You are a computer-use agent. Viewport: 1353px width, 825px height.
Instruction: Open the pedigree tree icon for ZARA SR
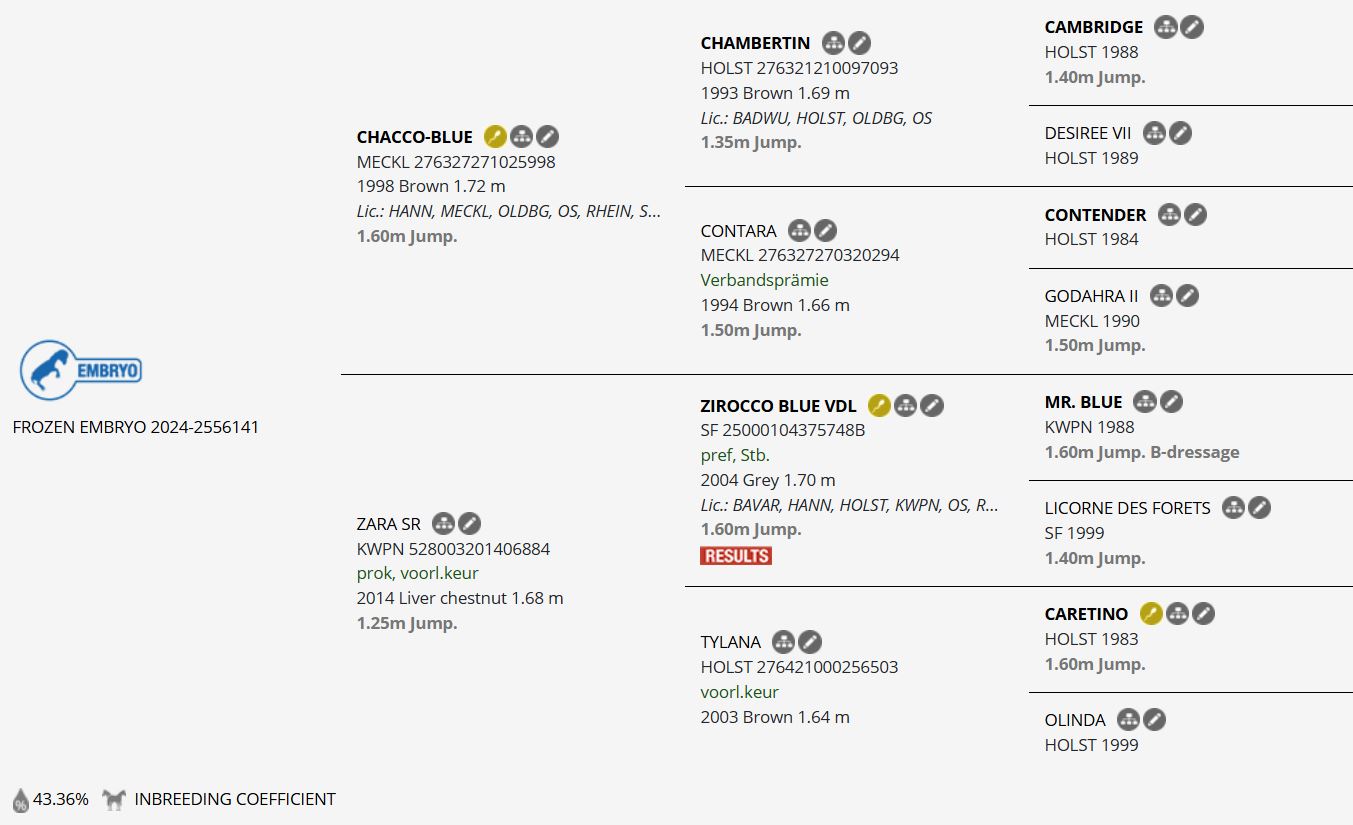(443, 524)
